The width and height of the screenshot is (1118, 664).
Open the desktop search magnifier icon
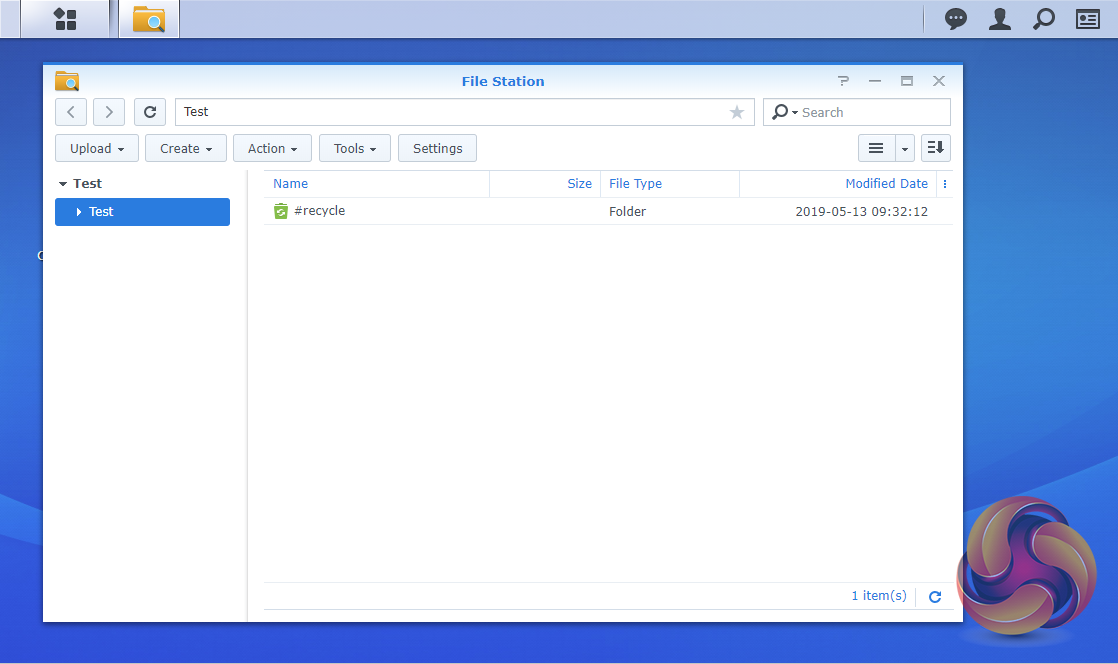pos(1044,19)
